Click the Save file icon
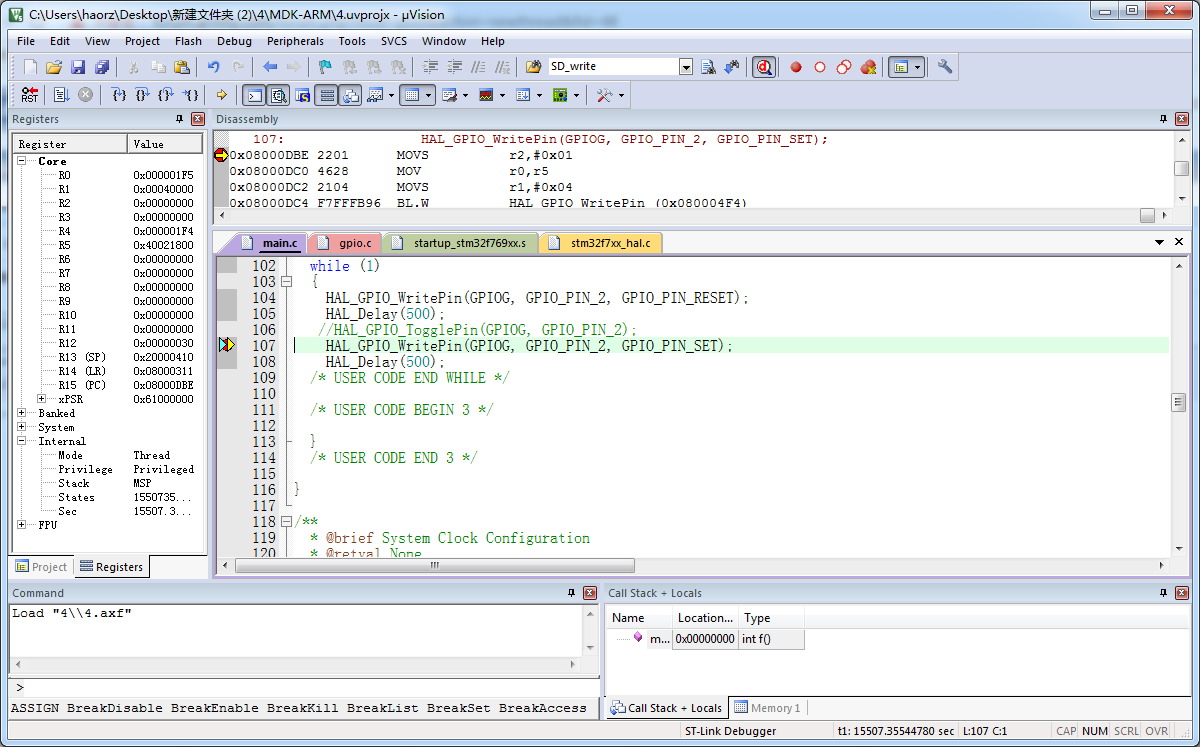This screenshot has height=747, width=1200. click(78, 67)
